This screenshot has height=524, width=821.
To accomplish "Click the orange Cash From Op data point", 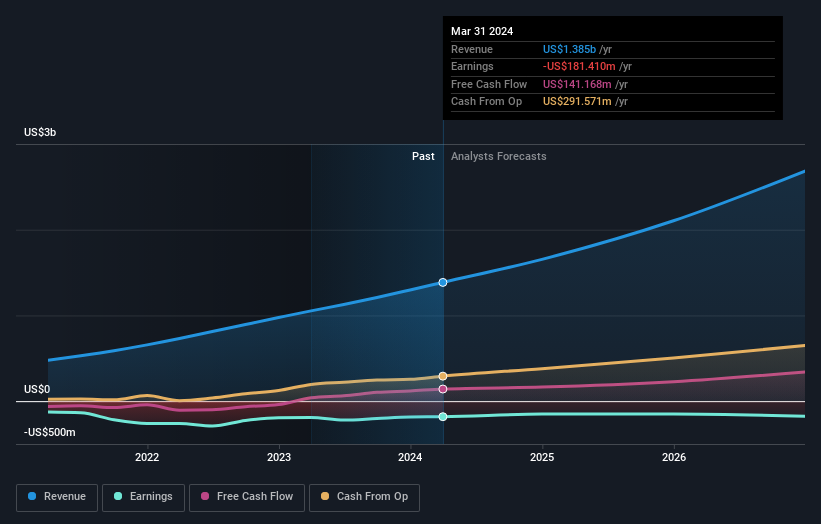I will coord(443,376).
